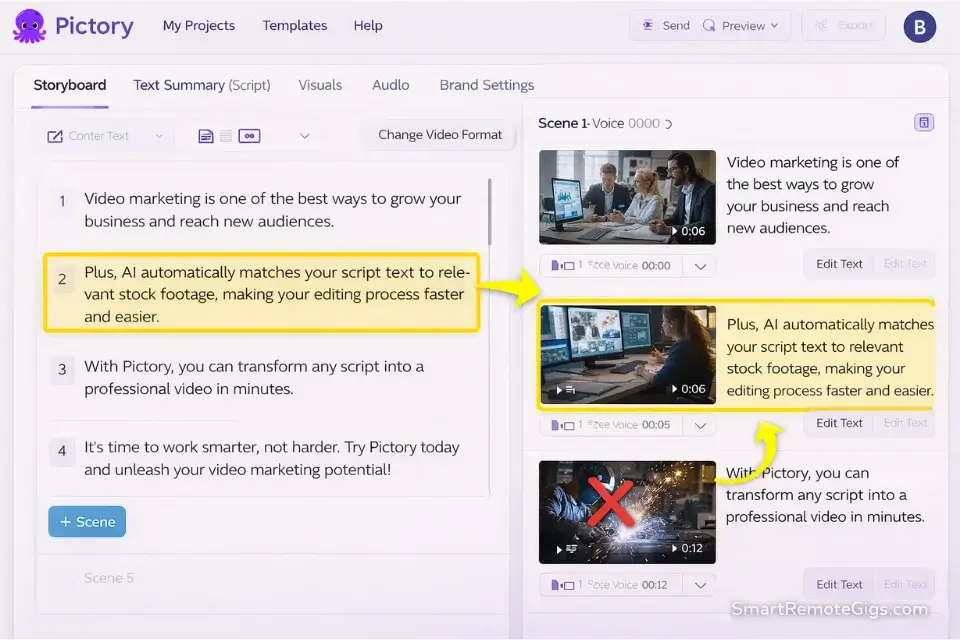Open the Text Summary (Script) tab

click(x=201, y=85)
